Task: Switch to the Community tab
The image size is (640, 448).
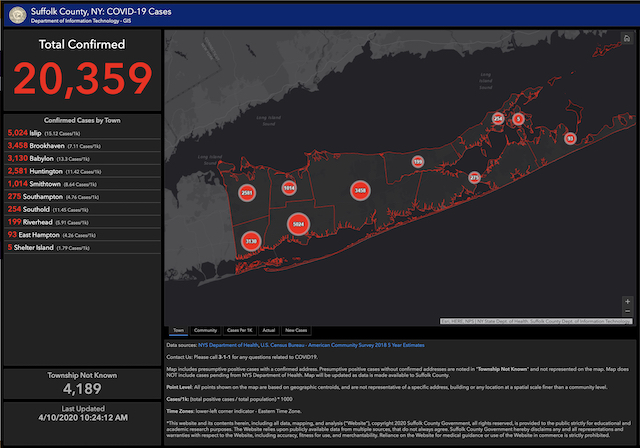Action: click(206, 329)
